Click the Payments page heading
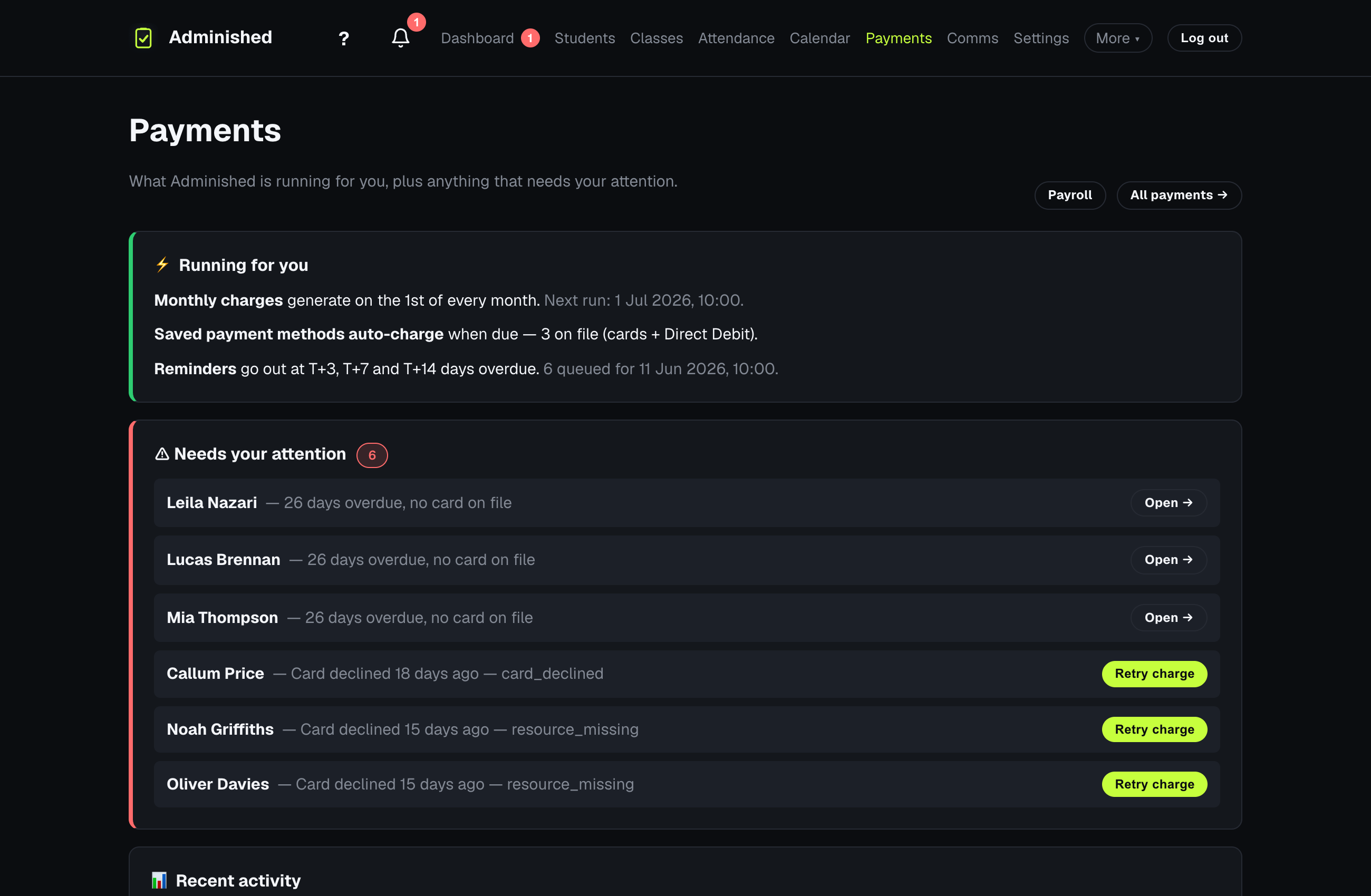Image resolution: width=1371 pixels, height=896 pixels. coord(205,131)
